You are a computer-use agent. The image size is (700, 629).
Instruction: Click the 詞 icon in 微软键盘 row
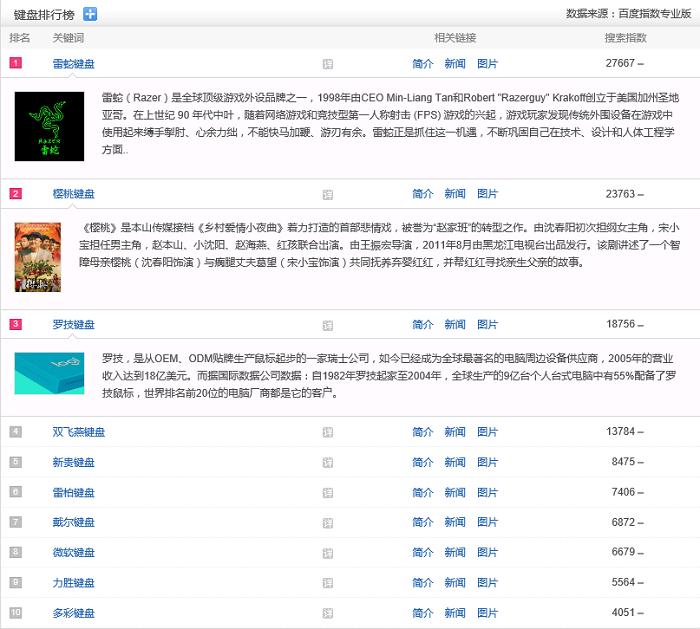tap(328, 554)
